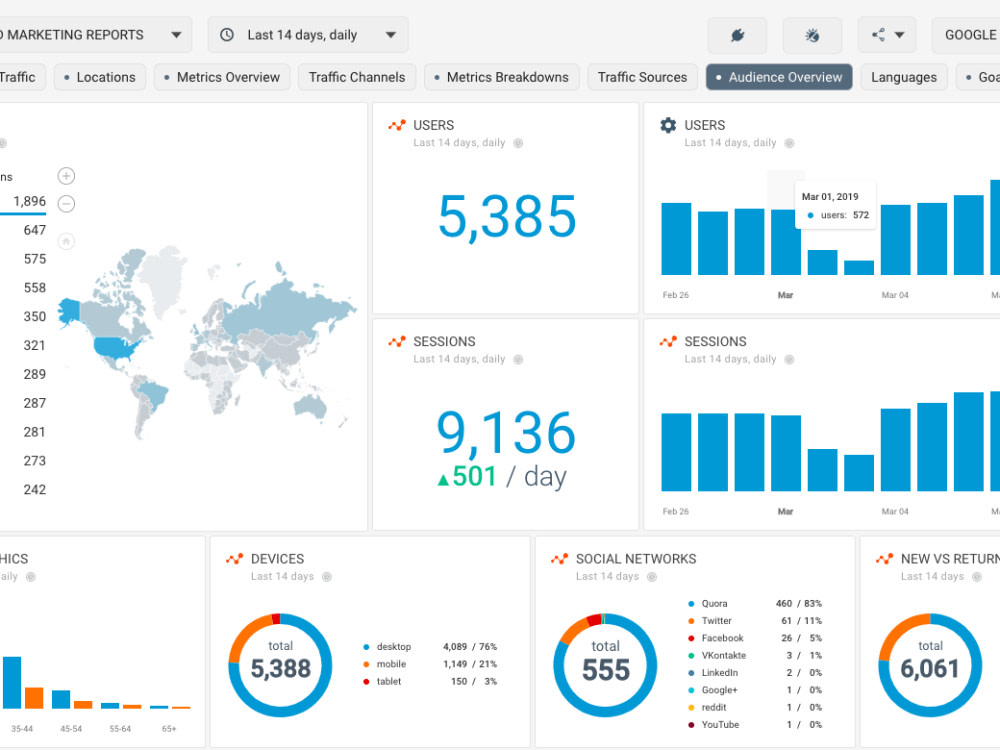This screenshot has width=1000, height=750.
Task: Click the trend icon on New vs Returning widget
Action: [x=884, y=559]
